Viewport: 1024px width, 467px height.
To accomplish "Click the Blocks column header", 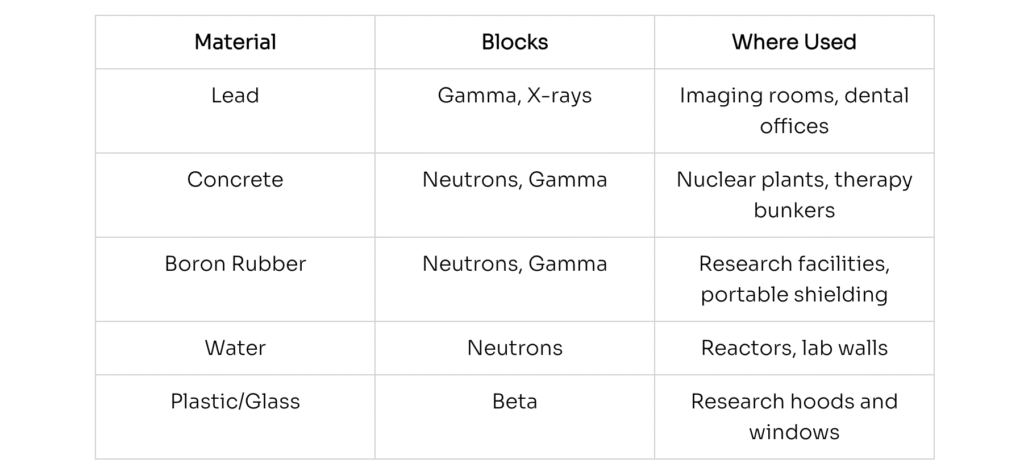I will (515, 42).
